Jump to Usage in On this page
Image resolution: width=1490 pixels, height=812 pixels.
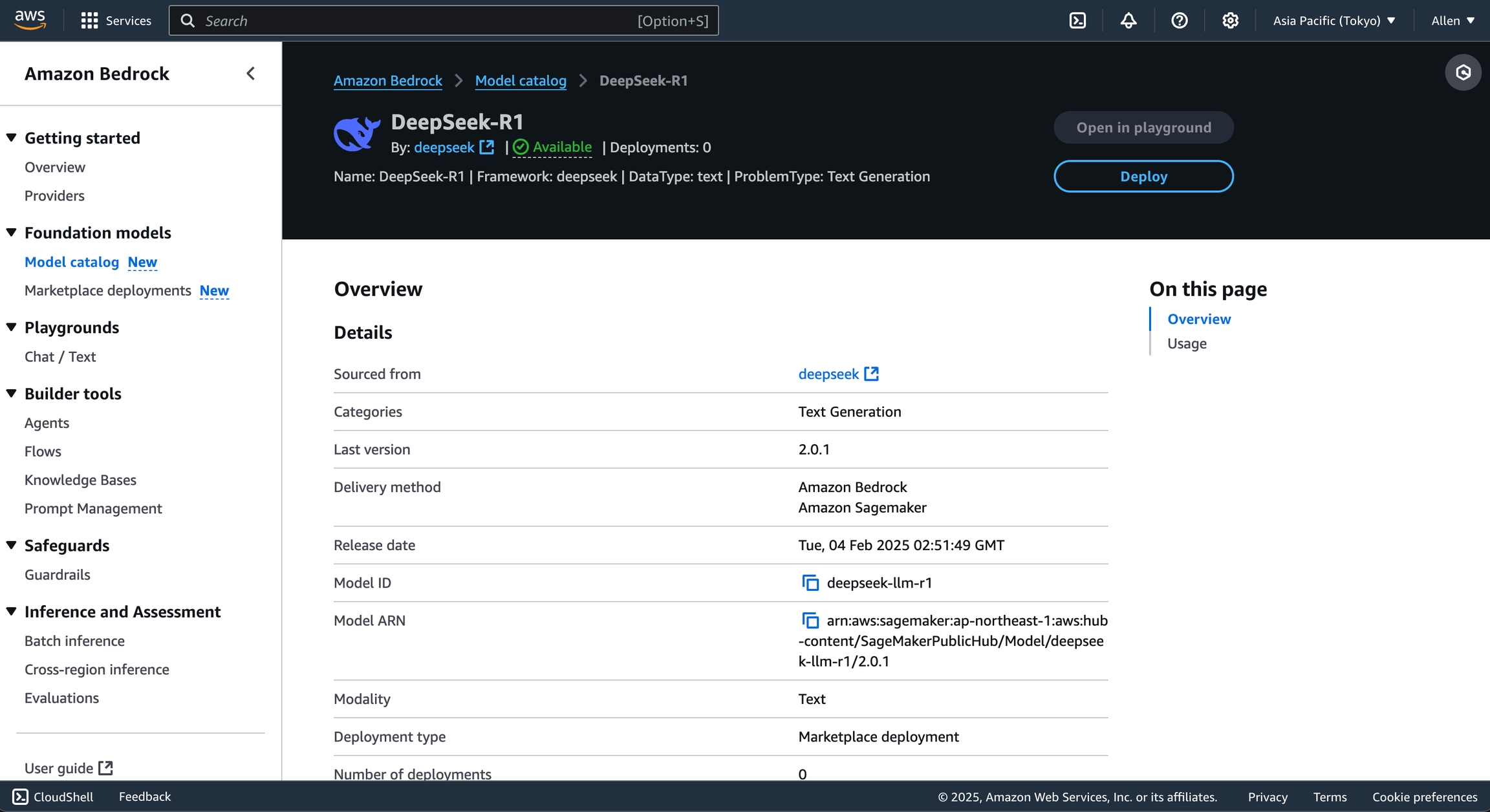[x=1187, y=343]
